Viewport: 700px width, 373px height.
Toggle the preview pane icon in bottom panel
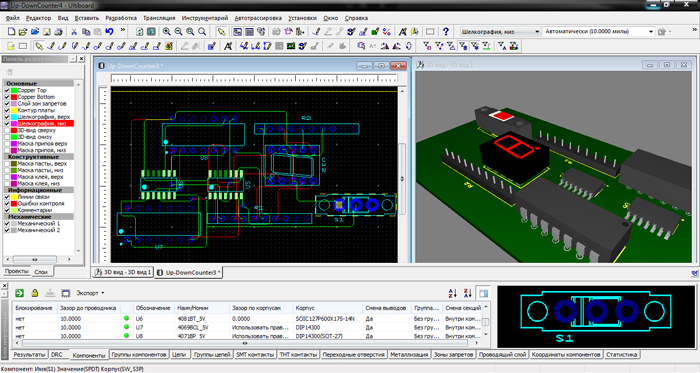pos(483,293)
